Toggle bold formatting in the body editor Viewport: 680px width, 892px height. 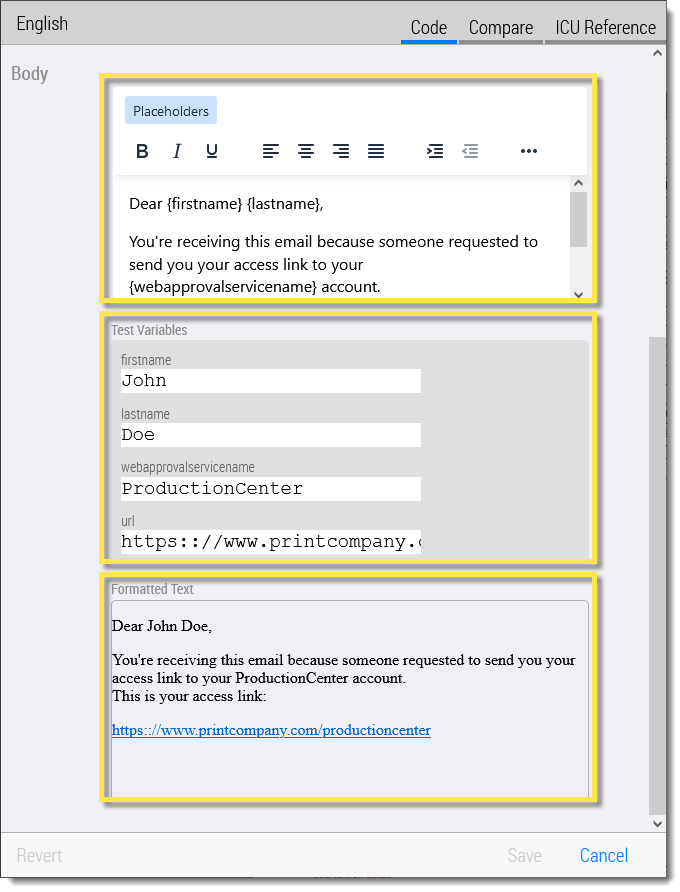(x=142, y=151)
